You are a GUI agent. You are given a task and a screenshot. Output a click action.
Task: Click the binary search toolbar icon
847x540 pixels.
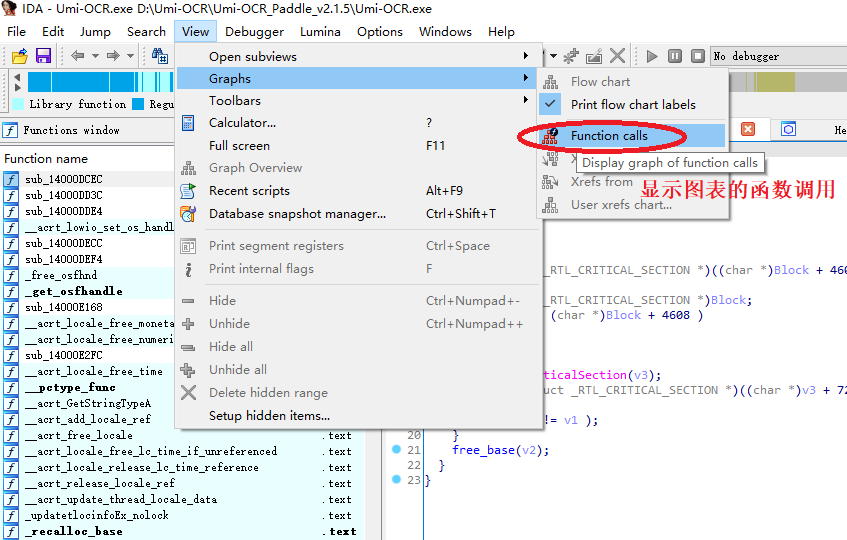(x=160, y=56)
